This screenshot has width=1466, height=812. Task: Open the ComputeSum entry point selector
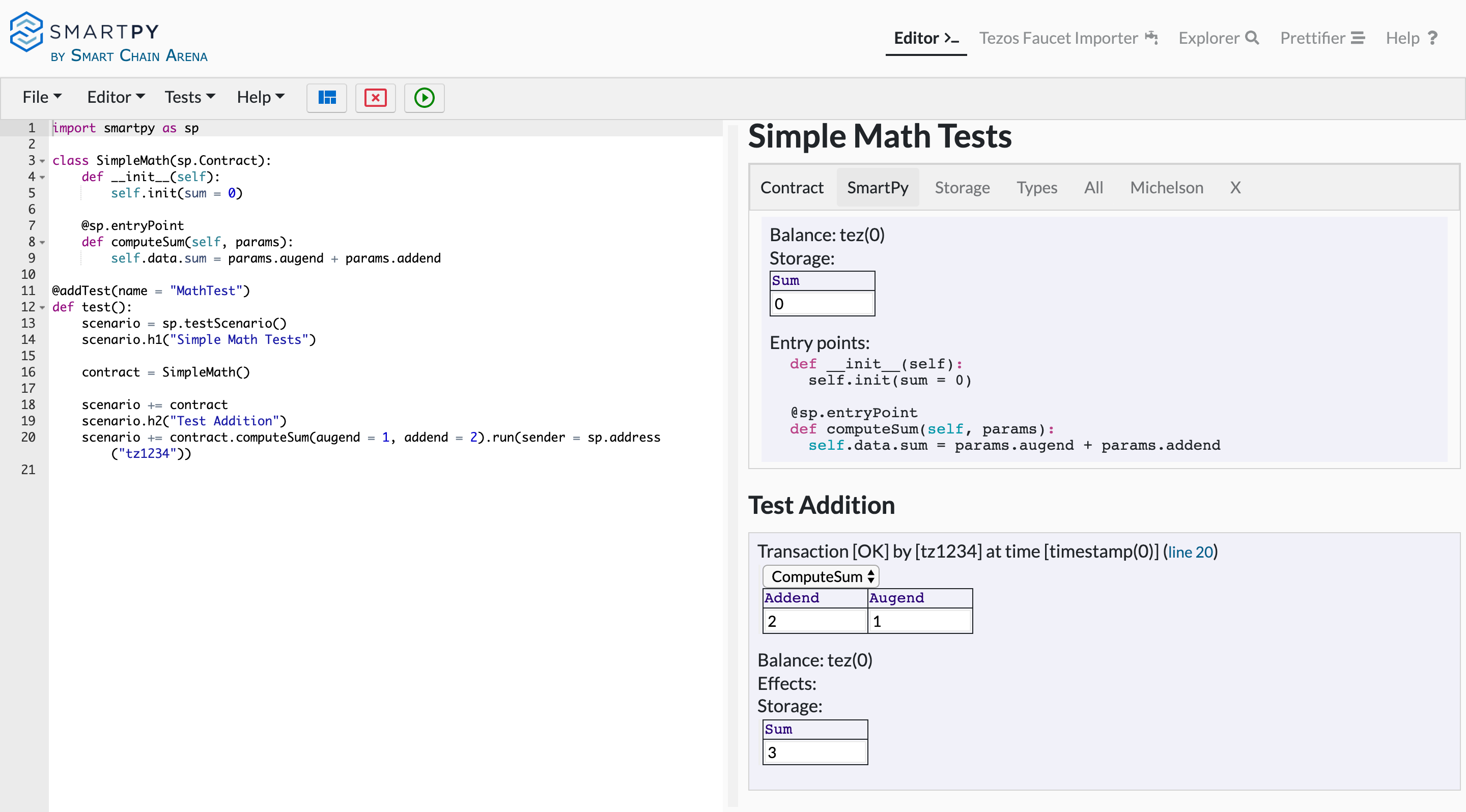820,576
